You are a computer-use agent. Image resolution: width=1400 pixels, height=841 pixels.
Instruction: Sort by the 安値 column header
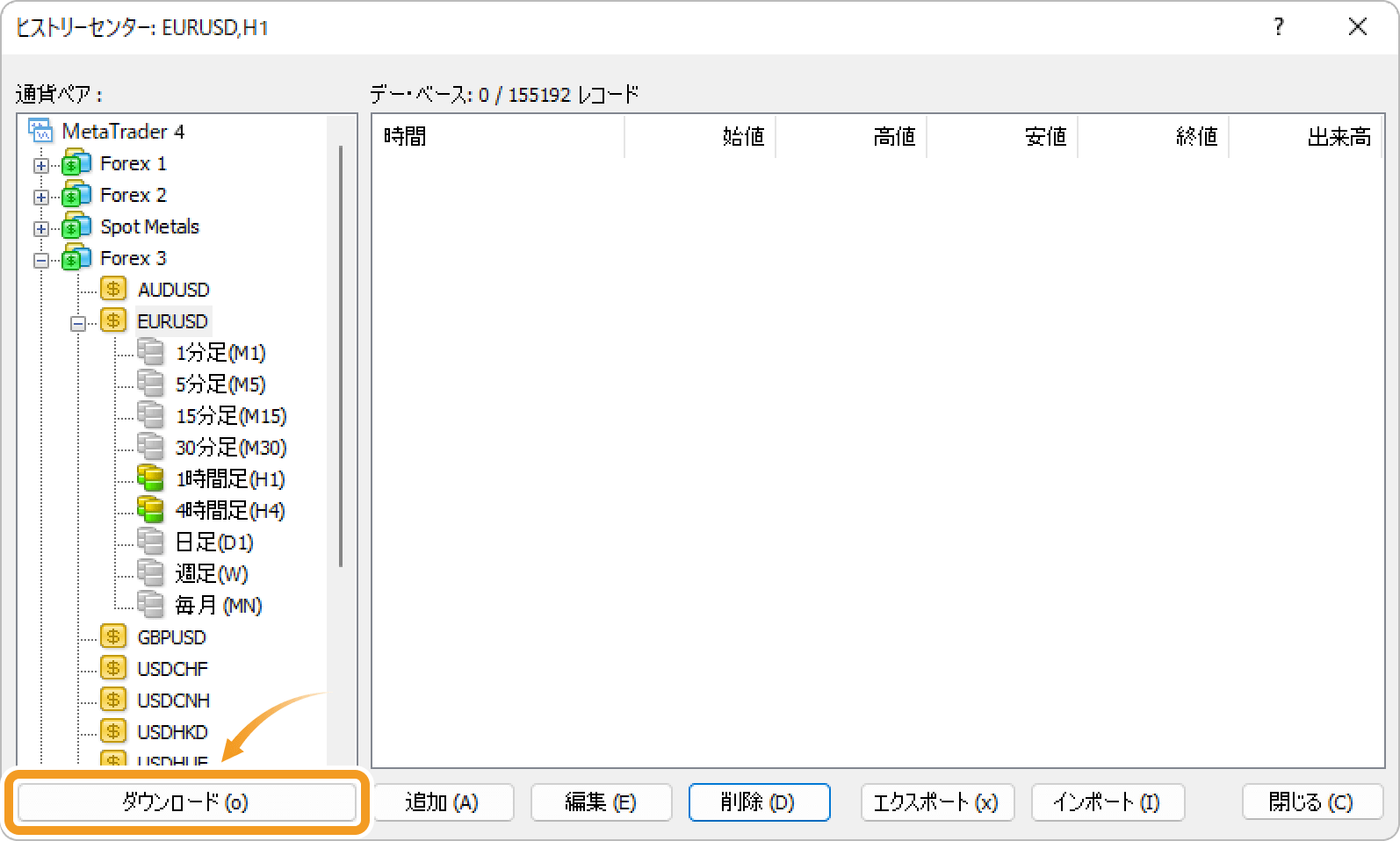click(x=1002, y=136)
